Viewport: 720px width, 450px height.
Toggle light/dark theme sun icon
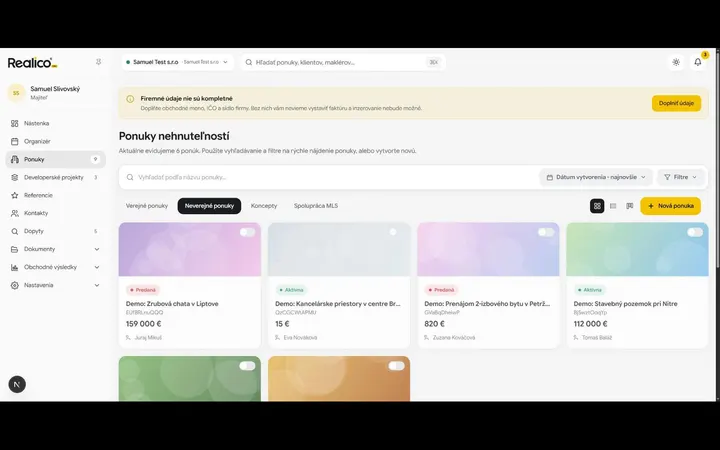(676, 62)
